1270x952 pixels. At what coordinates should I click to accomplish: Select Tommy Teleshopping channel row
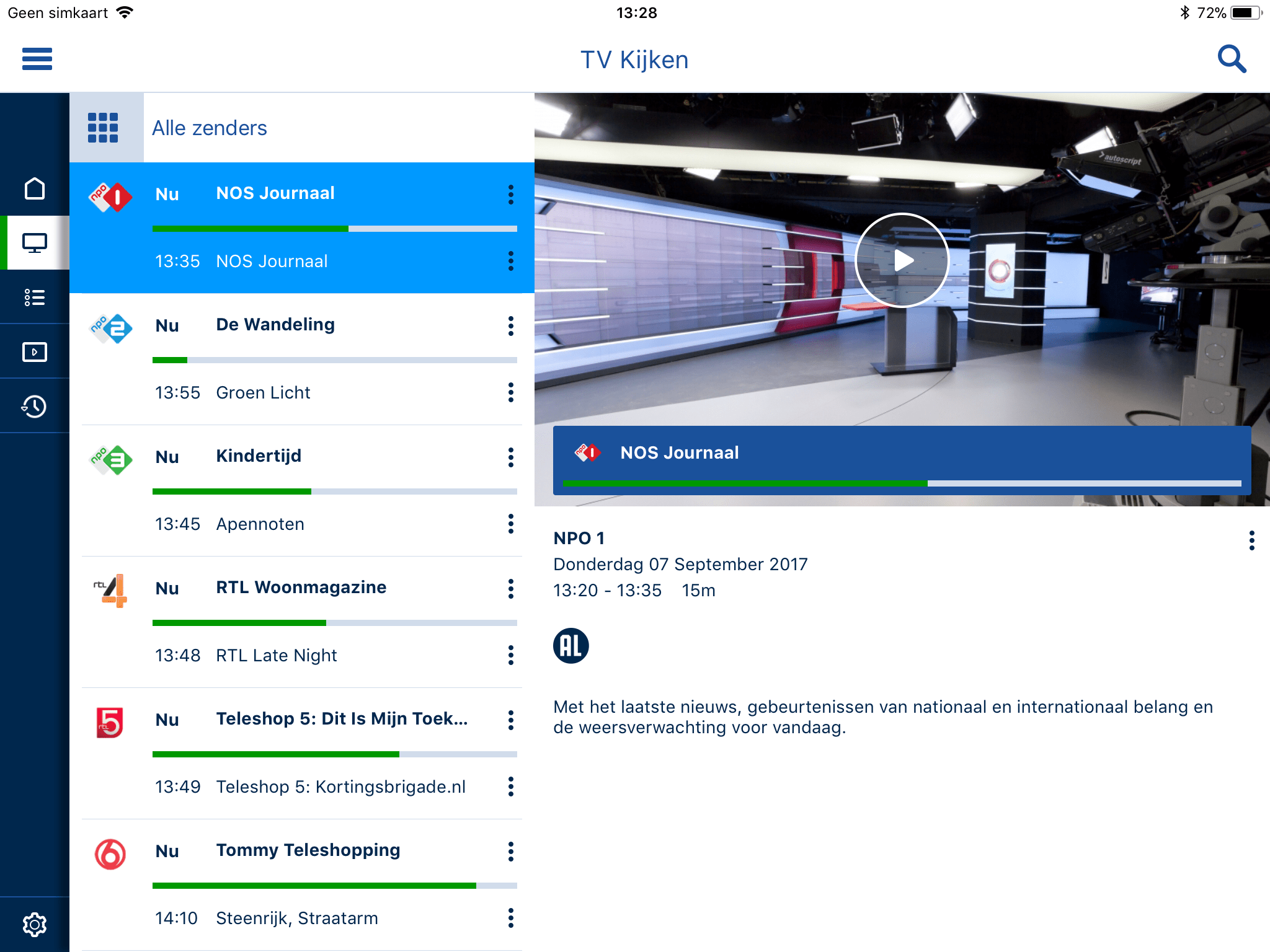pos(308,850)
